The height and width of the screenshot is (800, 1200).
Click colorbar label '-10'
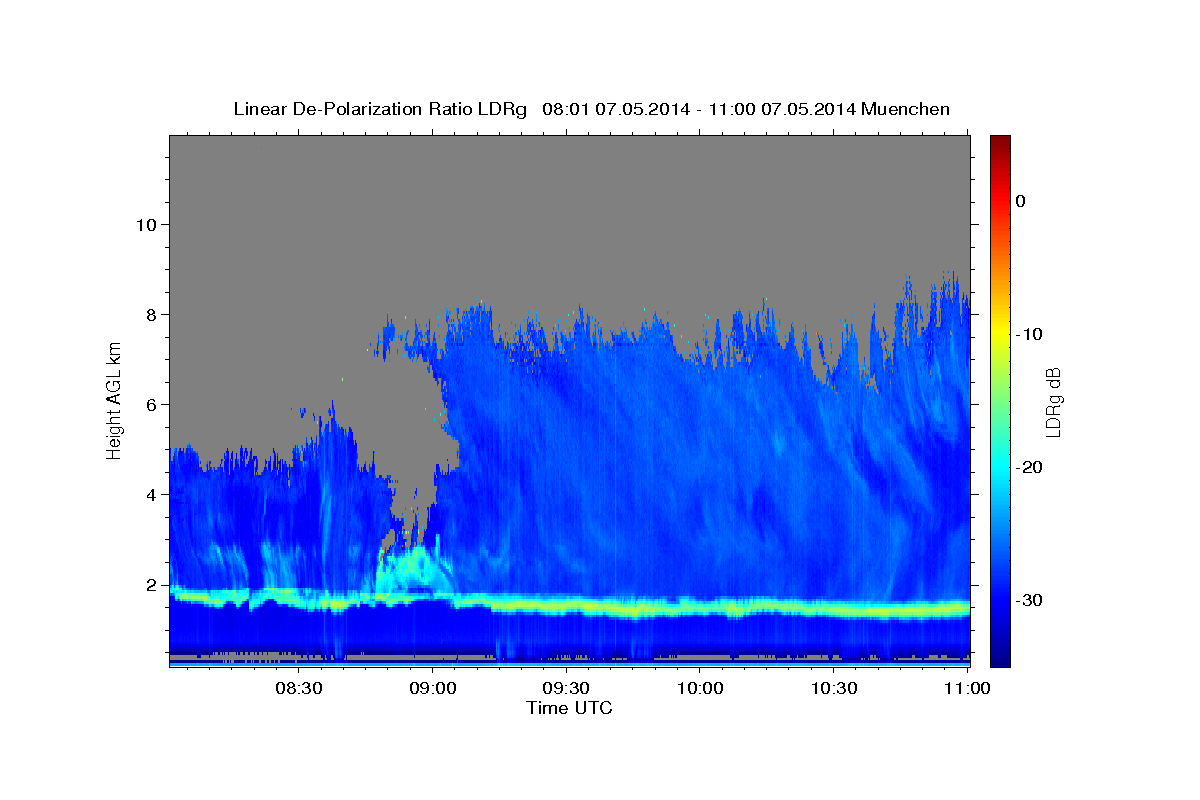coord(1029,334)
